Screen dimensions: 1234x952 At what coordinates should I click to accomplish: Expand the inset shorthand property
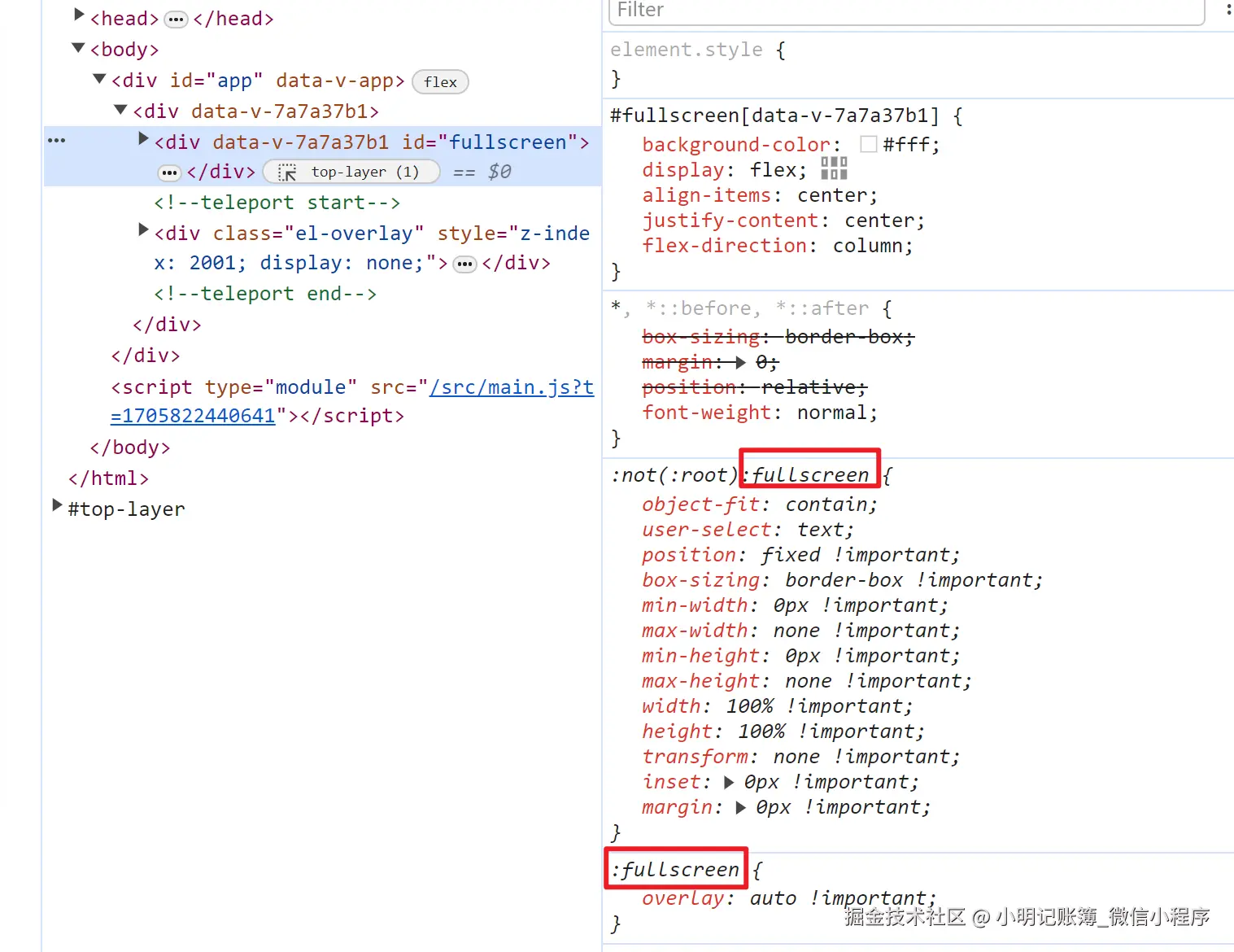pos(729,783)
